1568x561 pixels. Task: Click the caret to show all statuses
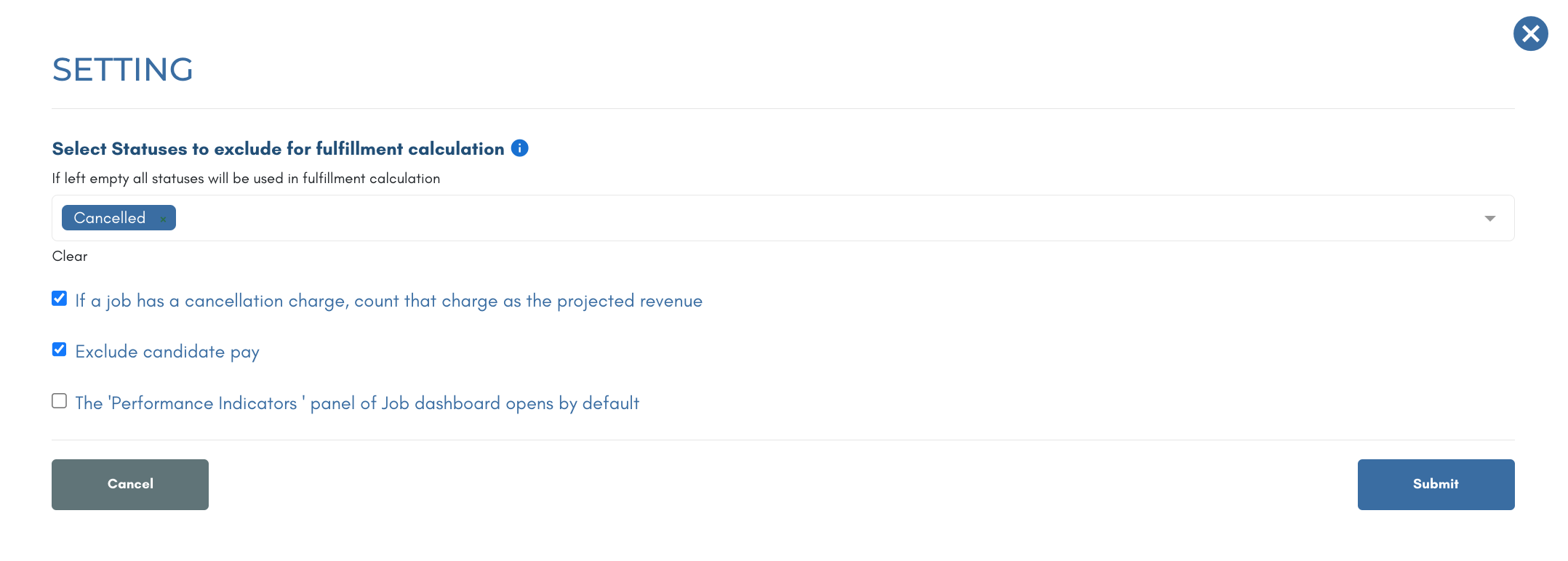coord(1490,218)
